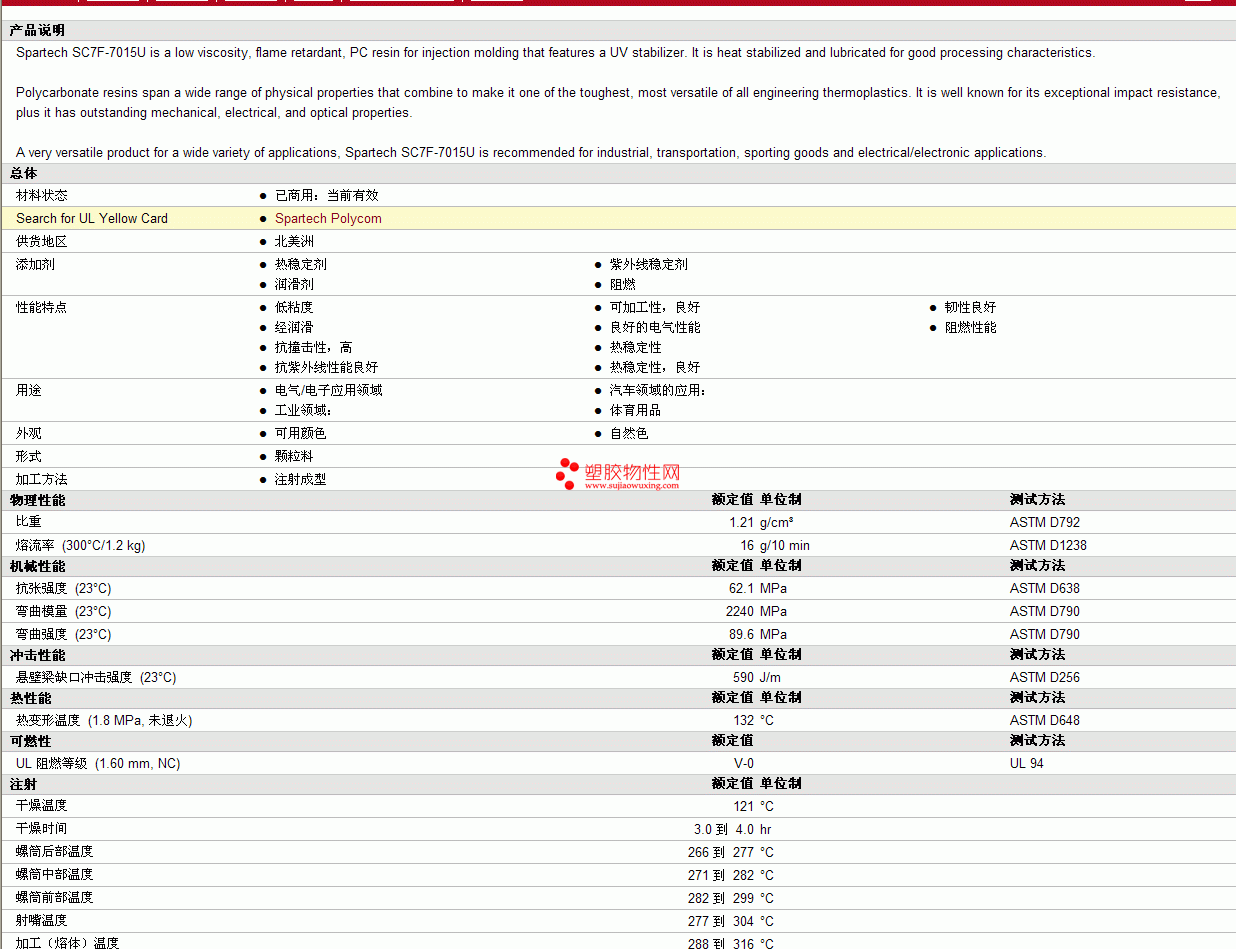1236x949 pixels.
Task: Select the '北美洲' region value
Action: click(x=294, y=241)
